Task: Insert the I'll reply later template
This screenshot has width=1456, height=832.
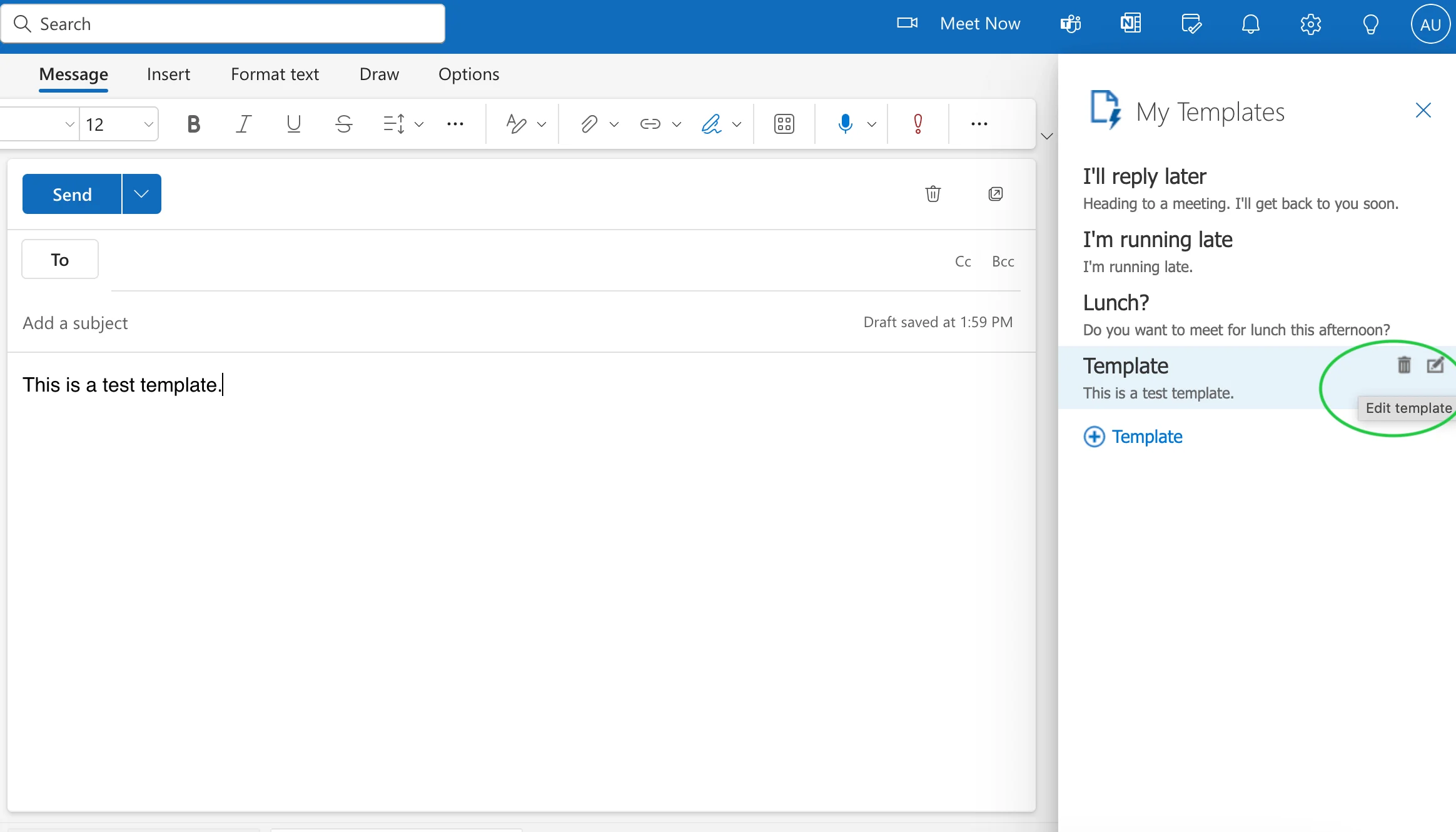Action: pos(1257,189)
